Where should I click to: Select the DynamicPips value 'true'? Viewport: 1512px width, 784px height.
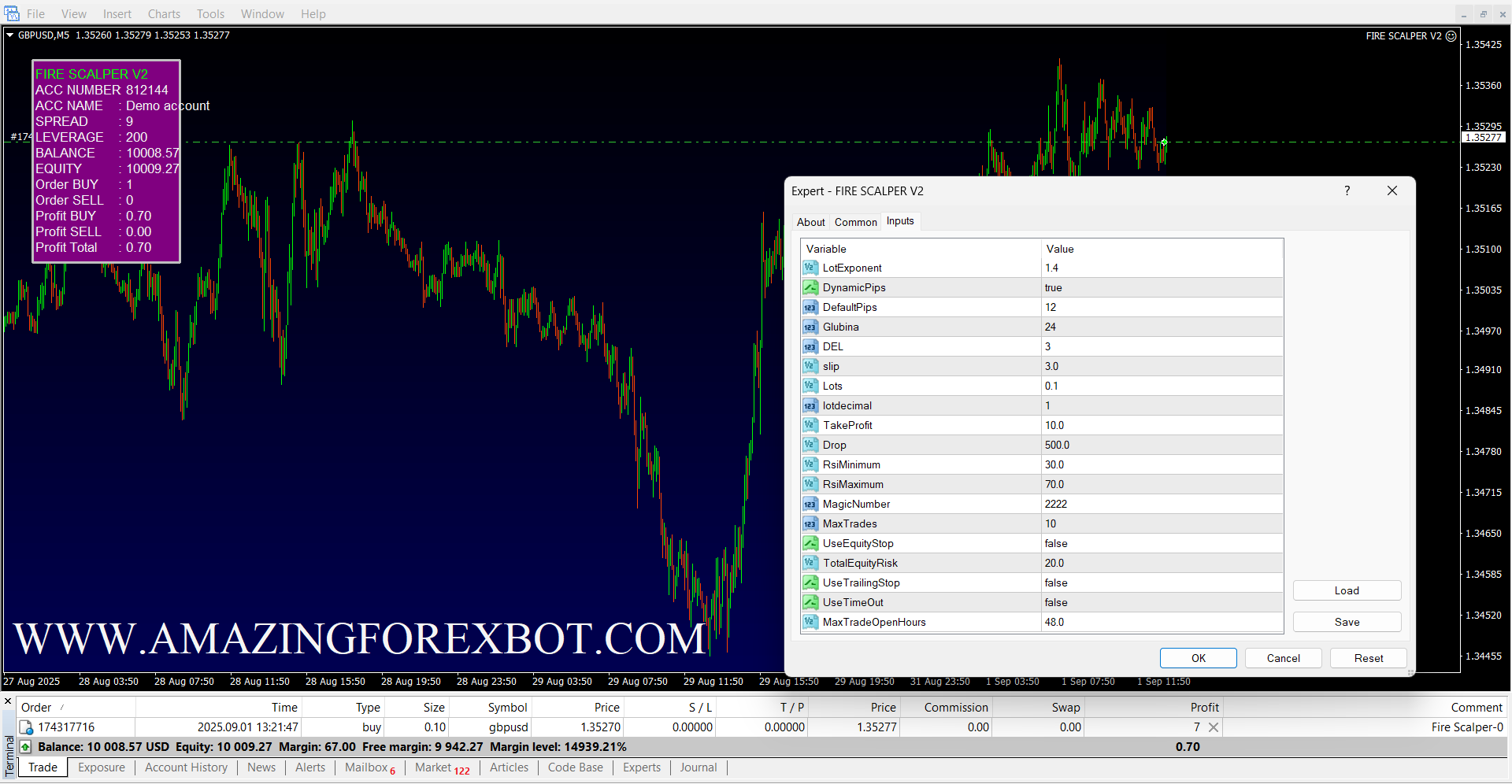pos(1162,287)
